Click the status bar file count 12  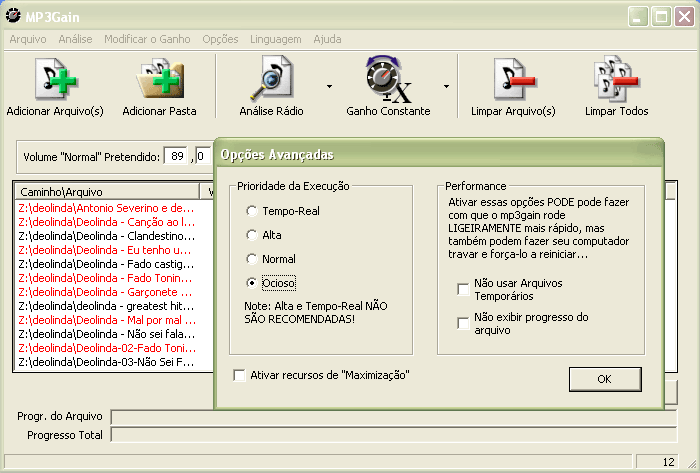click(x=657, y=462)
